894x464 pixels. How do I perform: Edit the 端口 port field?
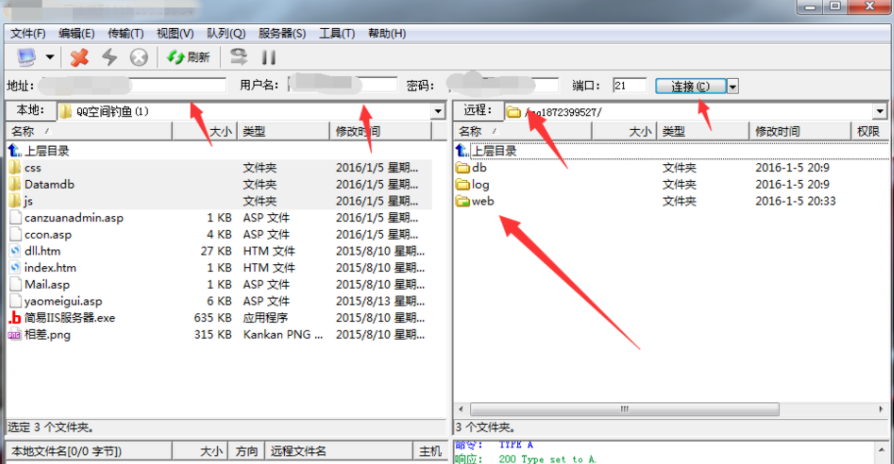(x=629, y=86)
